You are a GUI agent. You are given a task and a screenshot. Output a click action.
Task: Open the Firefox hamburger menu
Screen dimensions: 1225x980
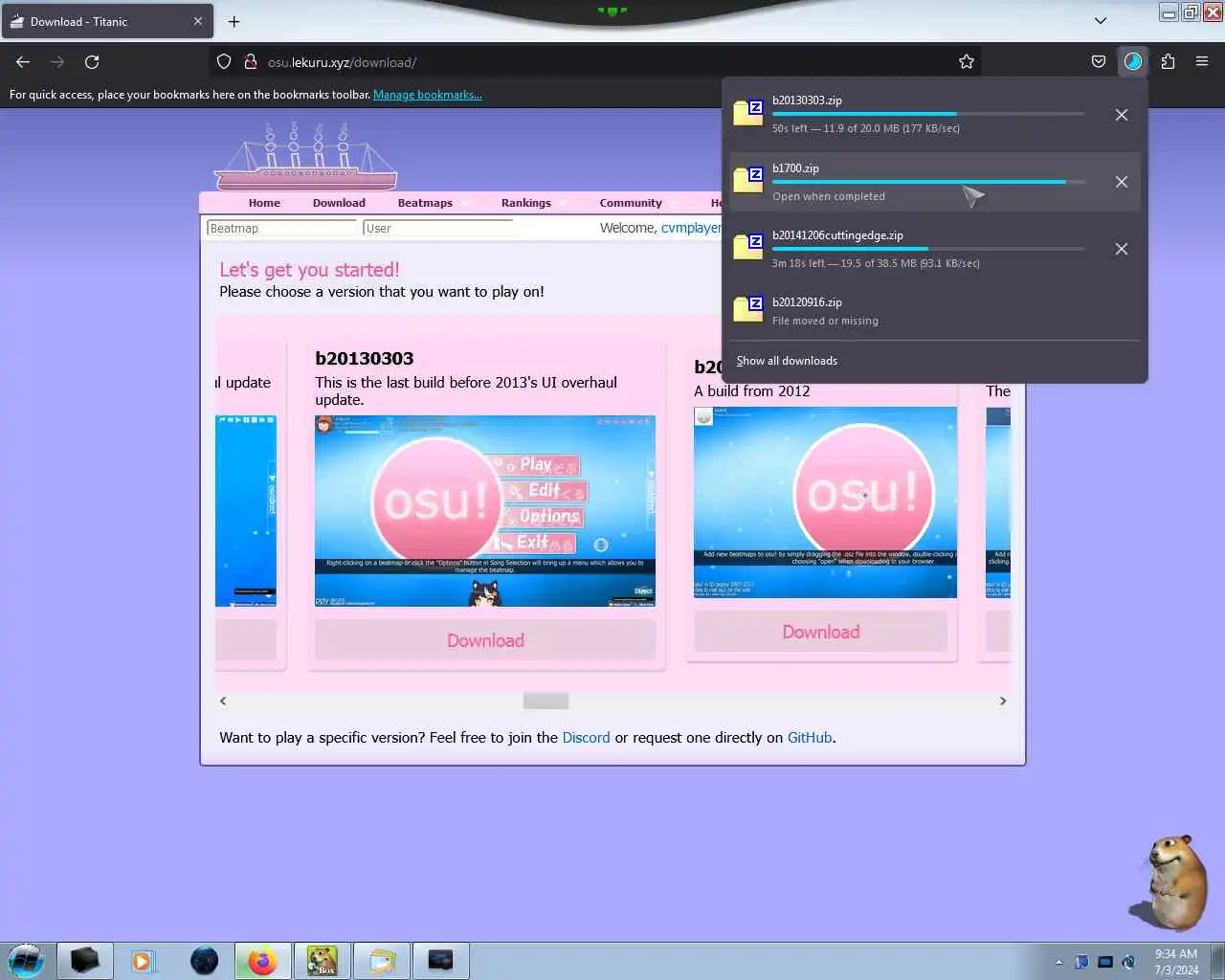[1202, 62]
